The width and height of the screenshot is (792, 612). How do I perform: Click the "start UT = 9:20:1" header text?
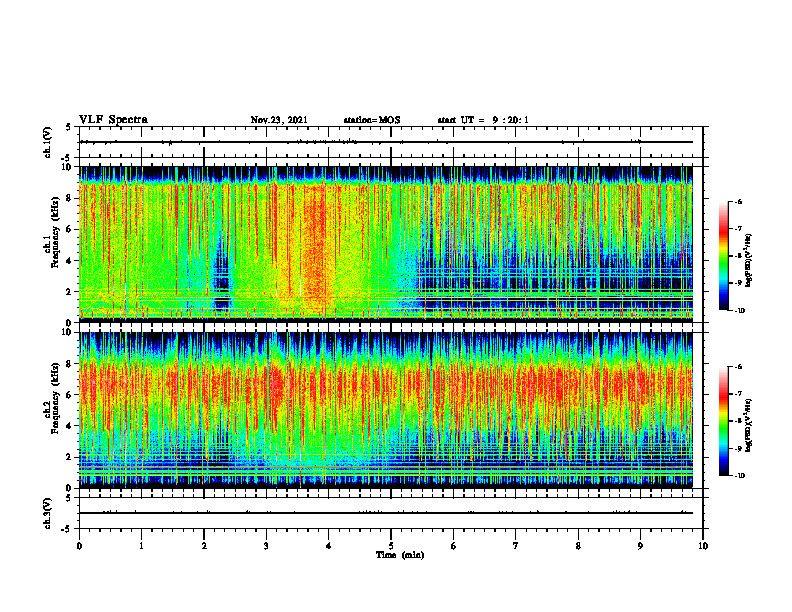pos(483,120)
